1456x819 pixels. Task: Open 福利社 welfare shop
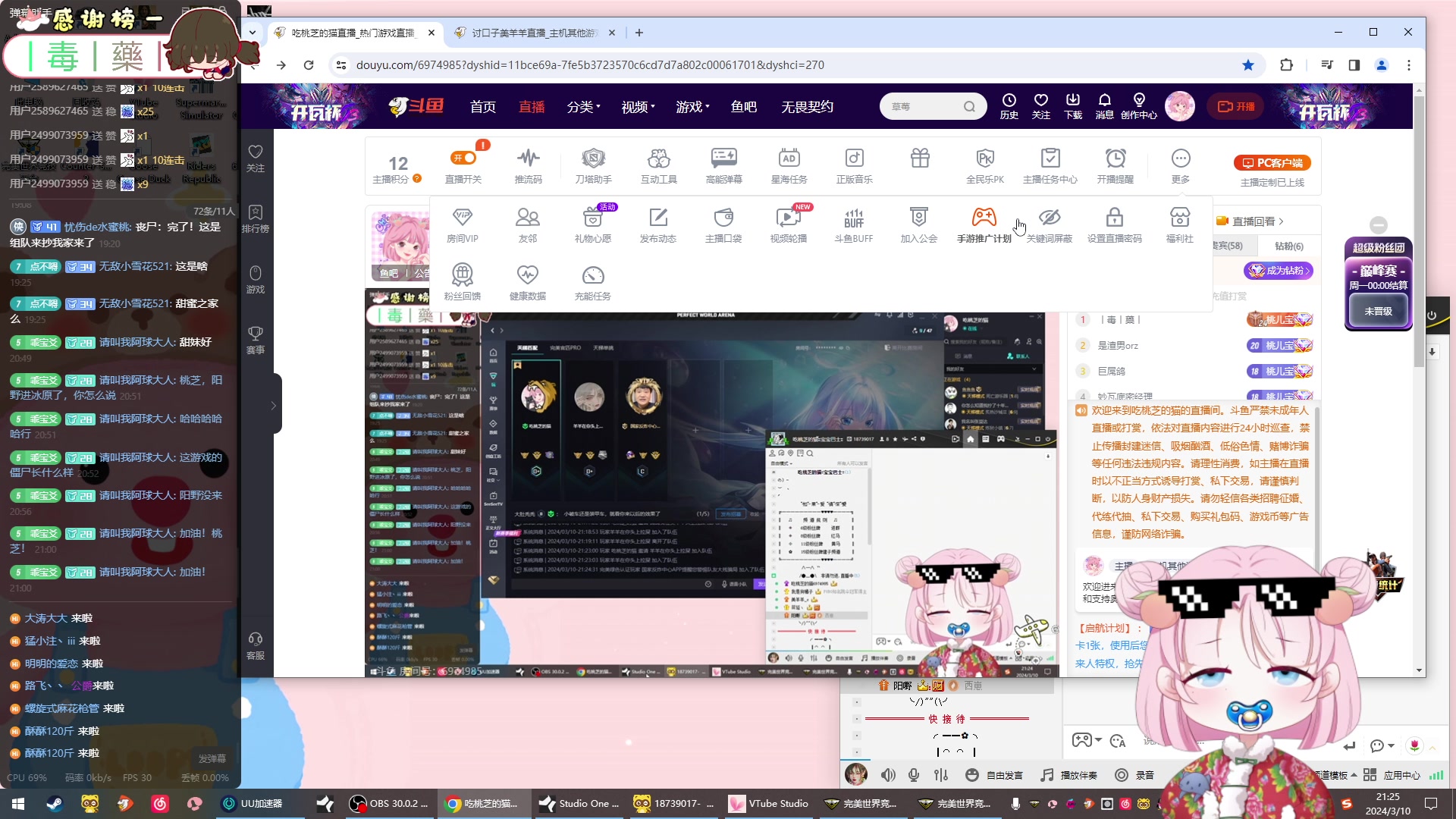click(x=1180, y=225)
